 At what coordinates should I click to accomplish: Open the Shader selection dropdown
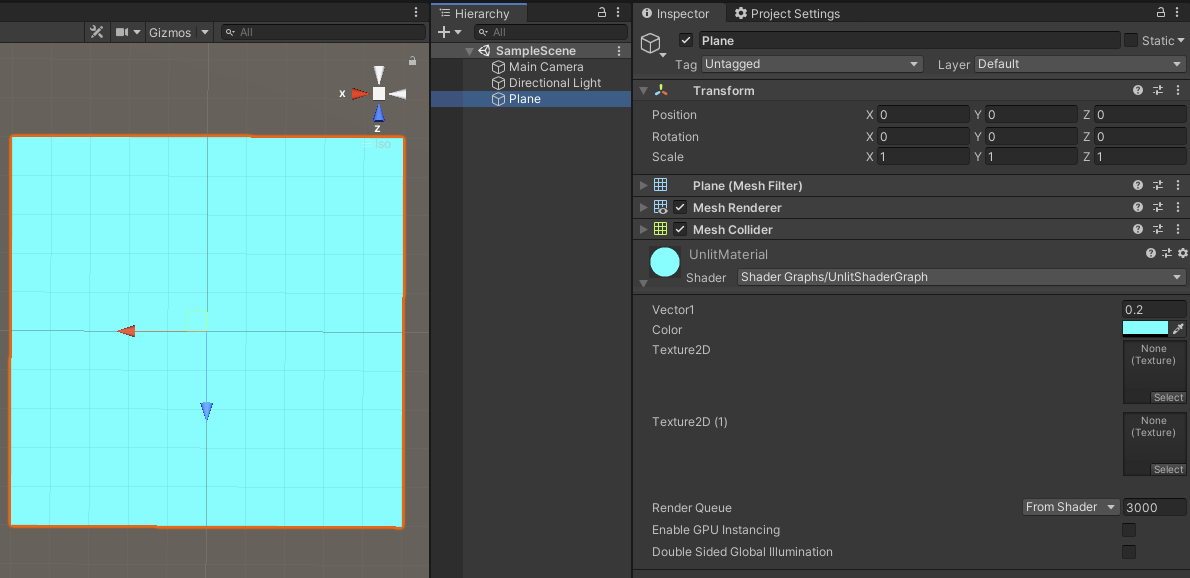pos(962,277)
